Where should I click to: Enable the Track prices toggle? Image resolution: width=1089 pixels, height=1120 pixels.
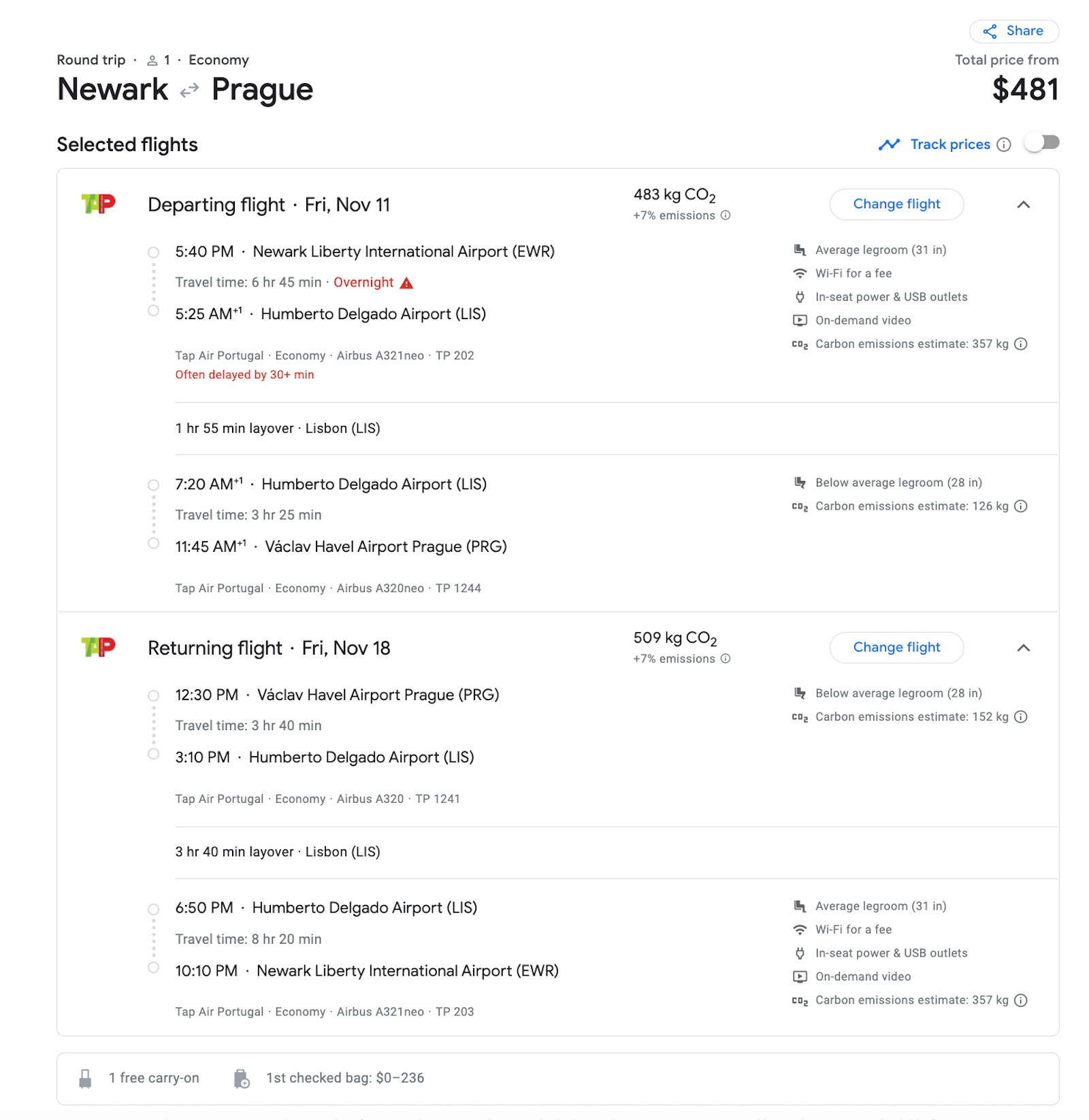coord(1041,143)
